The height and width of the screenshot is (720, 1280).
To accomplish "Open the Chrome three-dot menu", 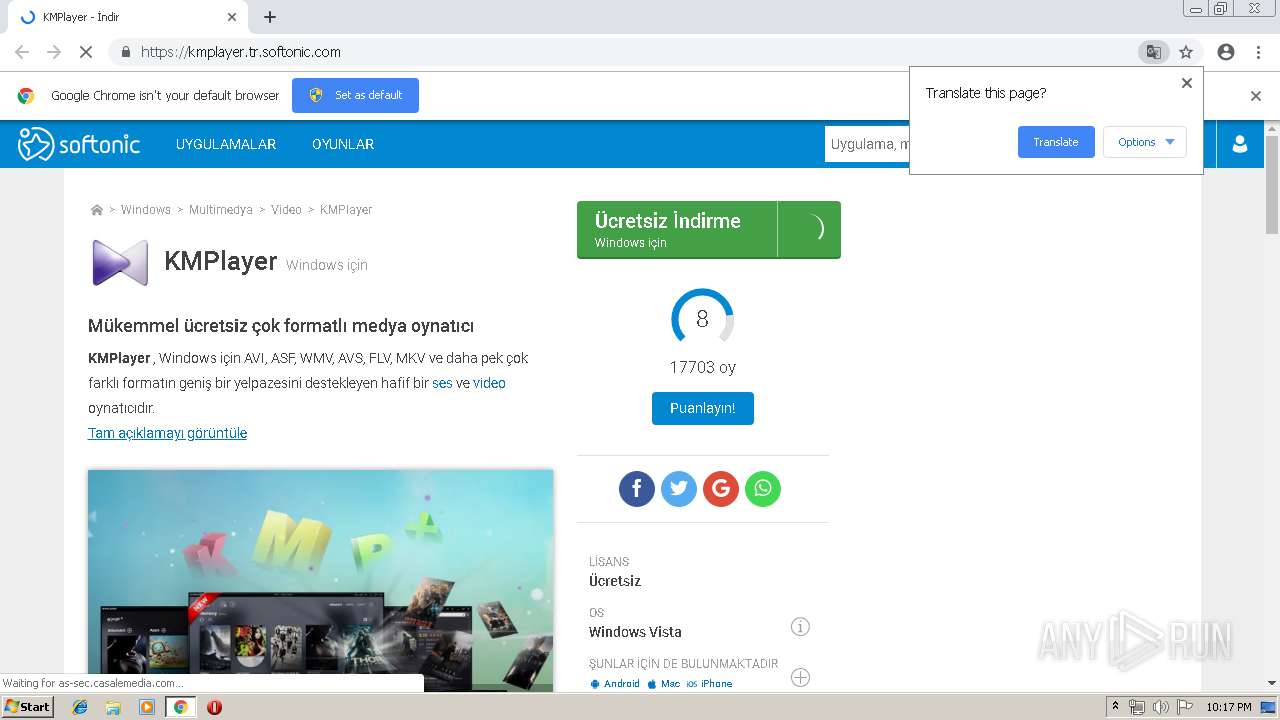I will [x=1258, y=52].
